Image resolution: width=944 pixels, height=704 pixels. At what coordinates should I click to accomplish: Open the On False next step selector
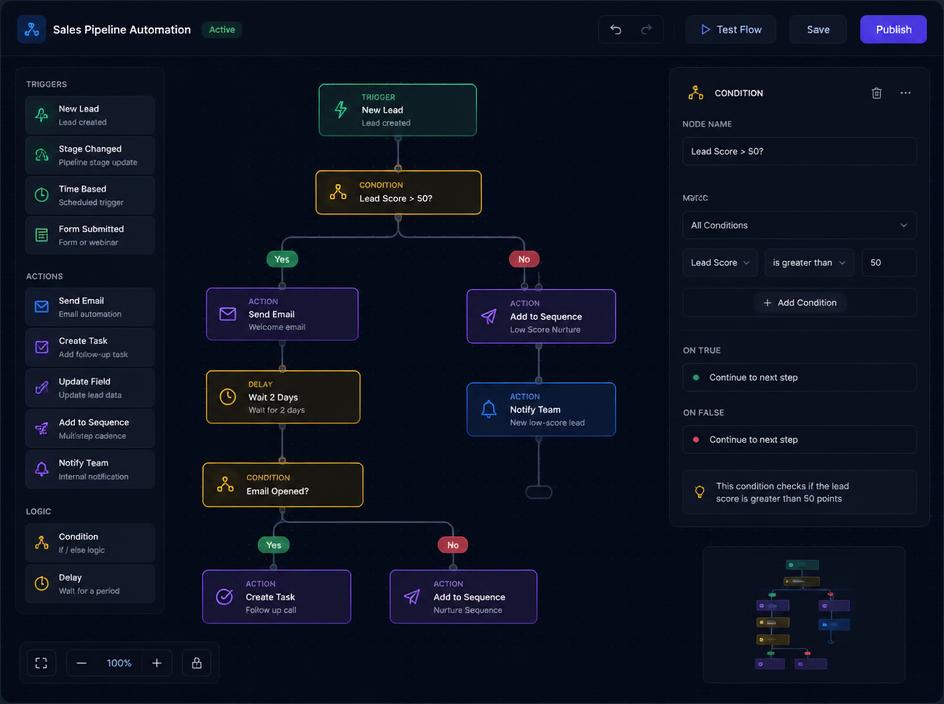(x=800, y=440)
